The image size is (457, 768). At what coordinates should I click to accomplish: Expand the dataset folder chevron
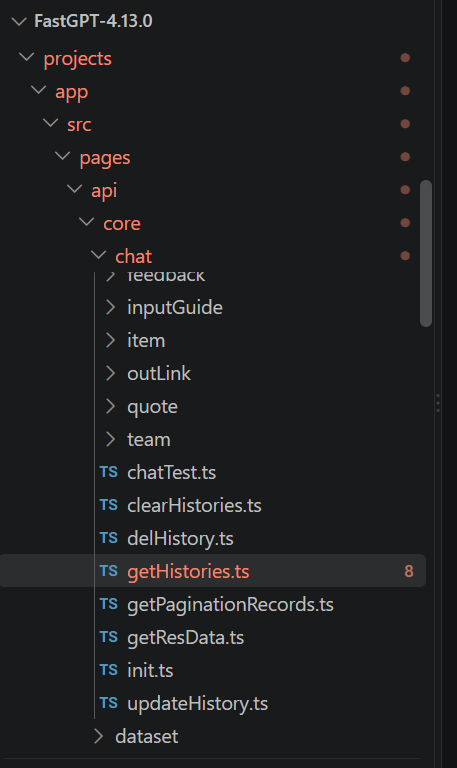pyautogui.click(x=98, y=736)
